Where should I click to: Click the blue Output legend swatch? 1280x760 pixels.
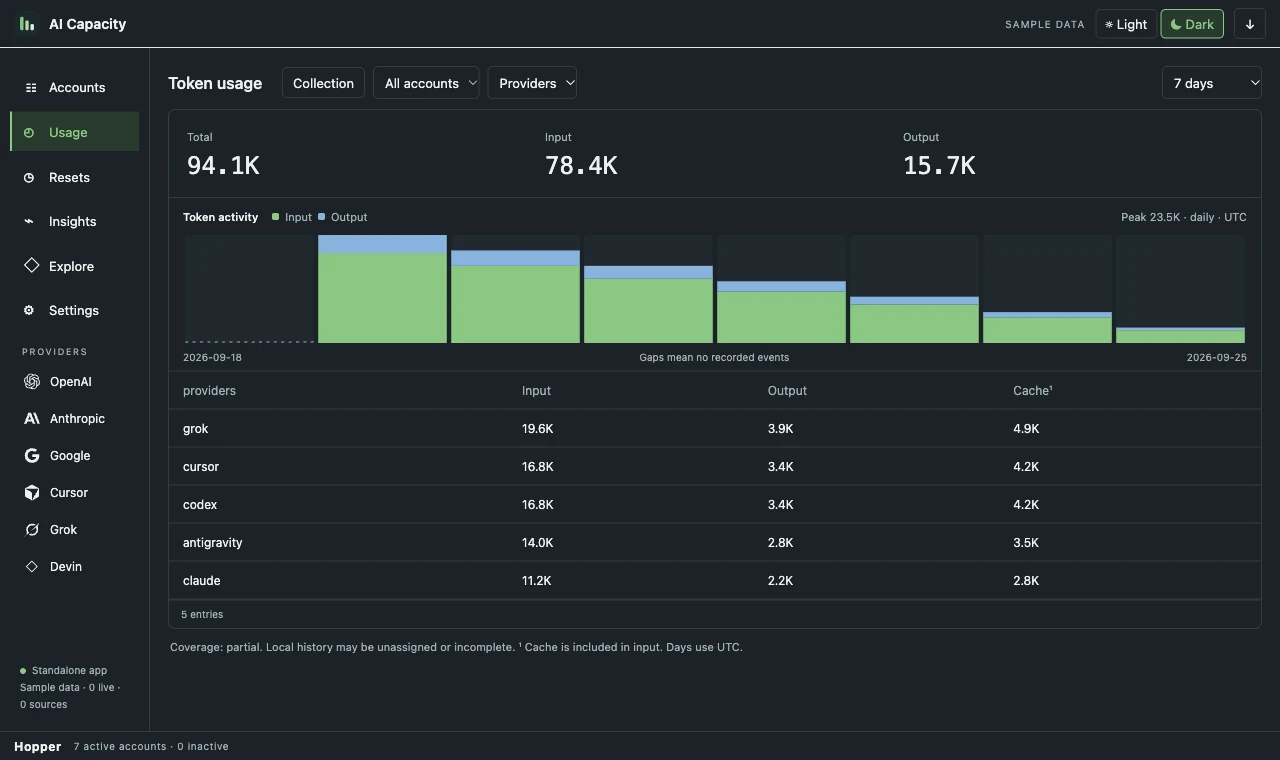coord(322,216)
